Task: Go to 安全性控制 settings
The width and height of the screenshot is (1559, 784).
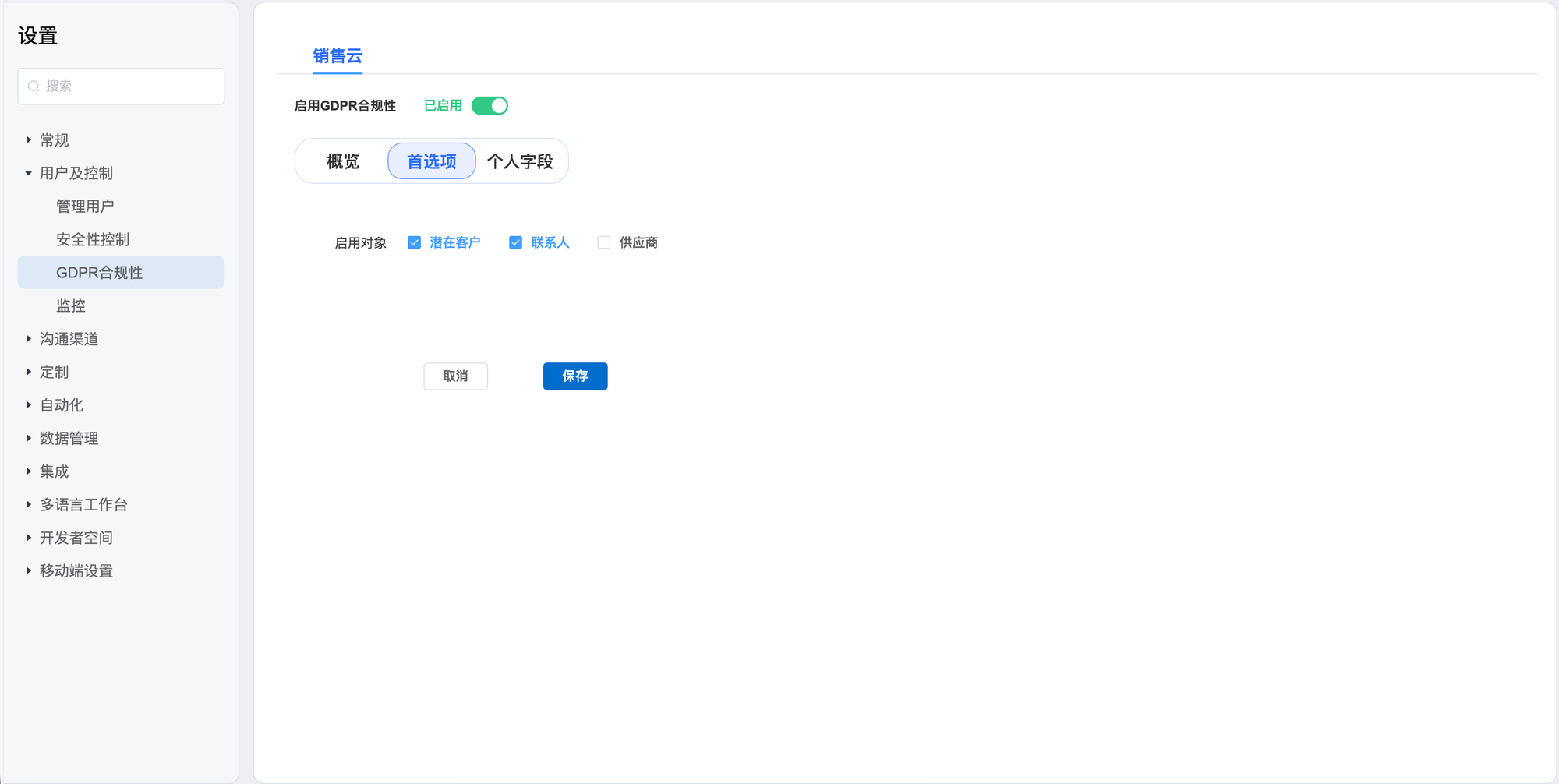Action: 93,240
